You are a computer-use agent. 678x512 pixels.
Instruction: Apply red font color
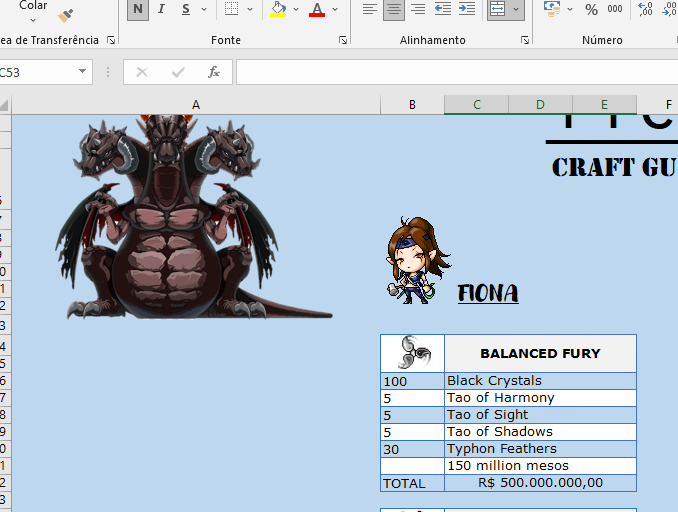click(x=317, y=9)
